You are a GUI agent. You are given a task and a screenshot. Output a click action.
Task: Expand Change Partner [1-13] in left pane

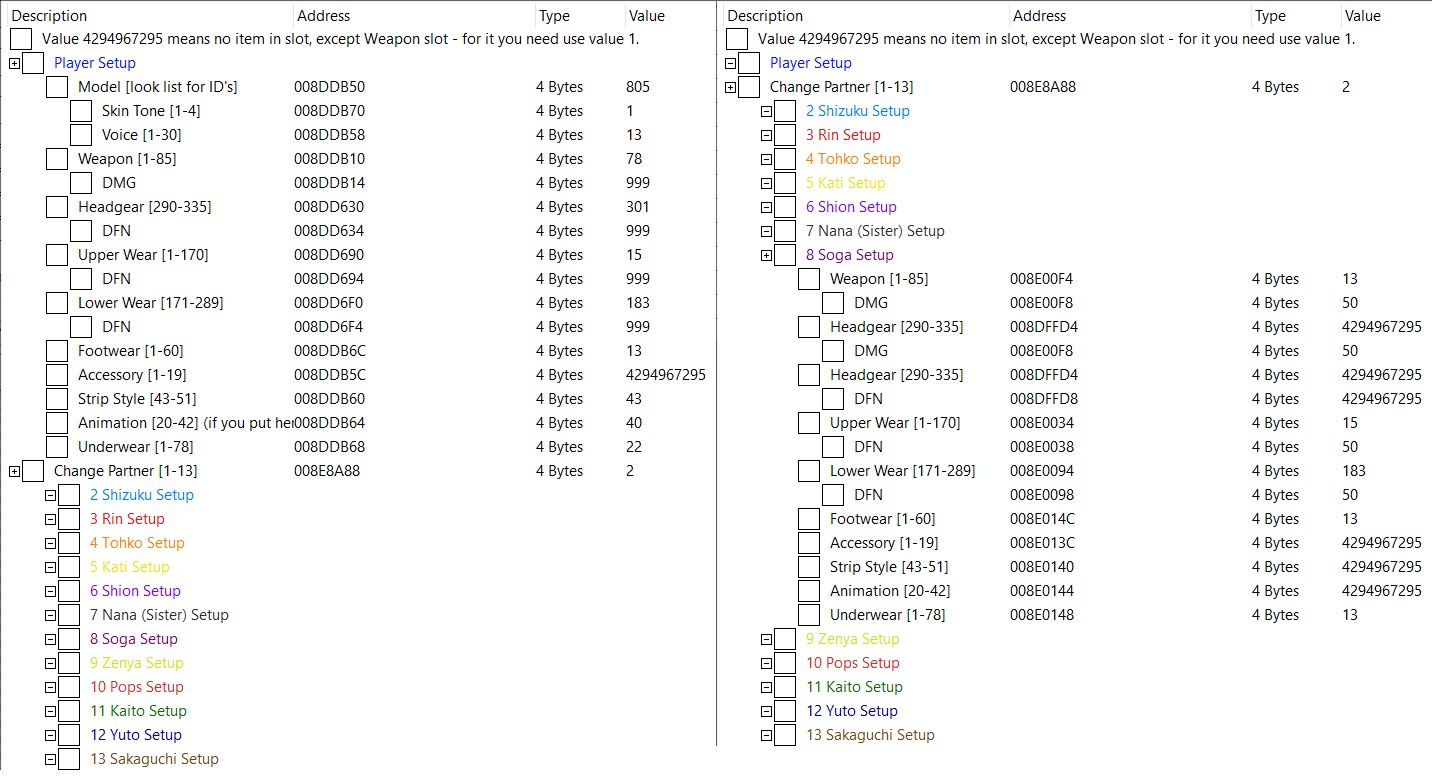(14, 471)
